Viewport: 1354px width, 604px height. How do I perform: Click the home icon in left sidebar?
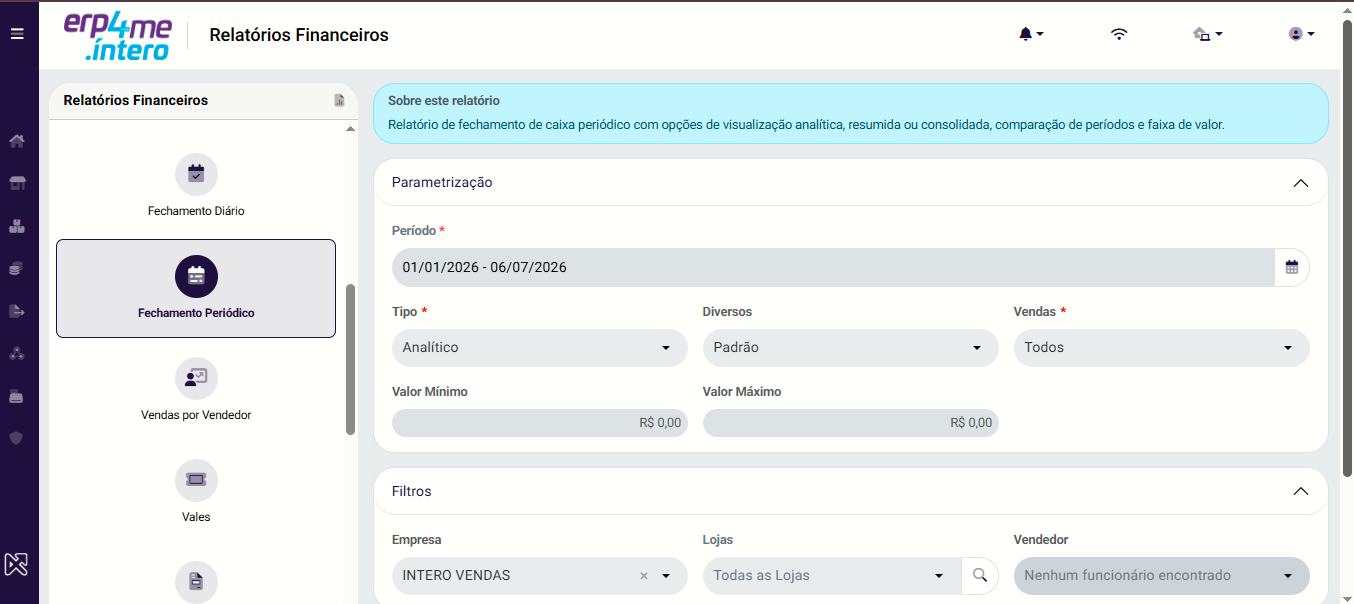(x=17, y=141)
